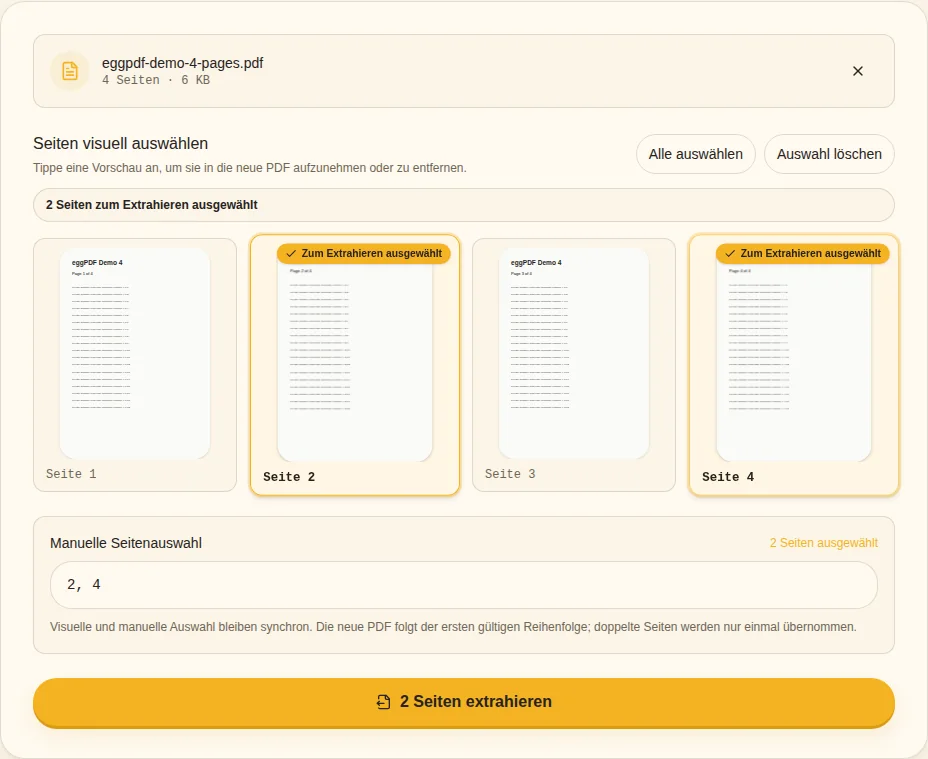Click the 'Seite 4' label

click(728, 477)
